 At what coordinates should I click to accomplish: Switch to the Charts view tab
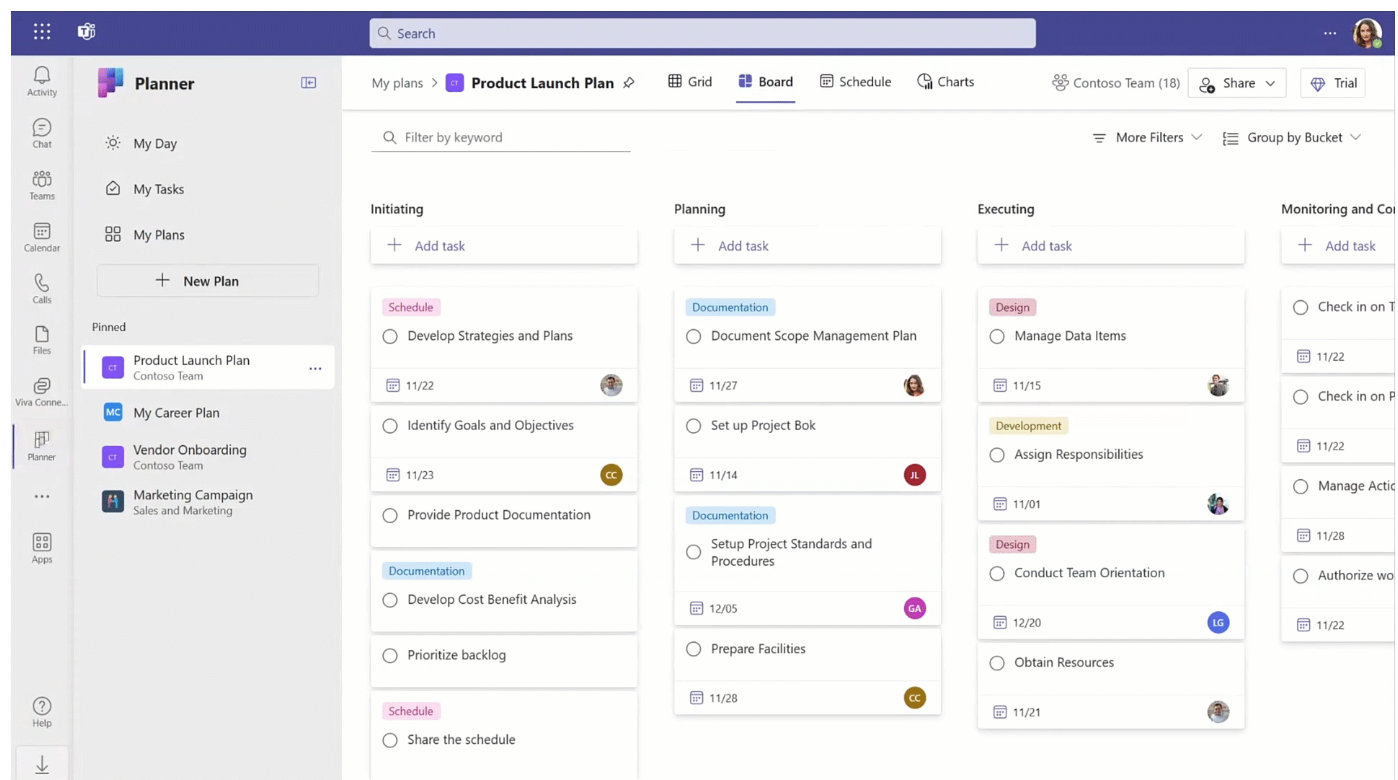pyautogui.click(x=946, y=82)
